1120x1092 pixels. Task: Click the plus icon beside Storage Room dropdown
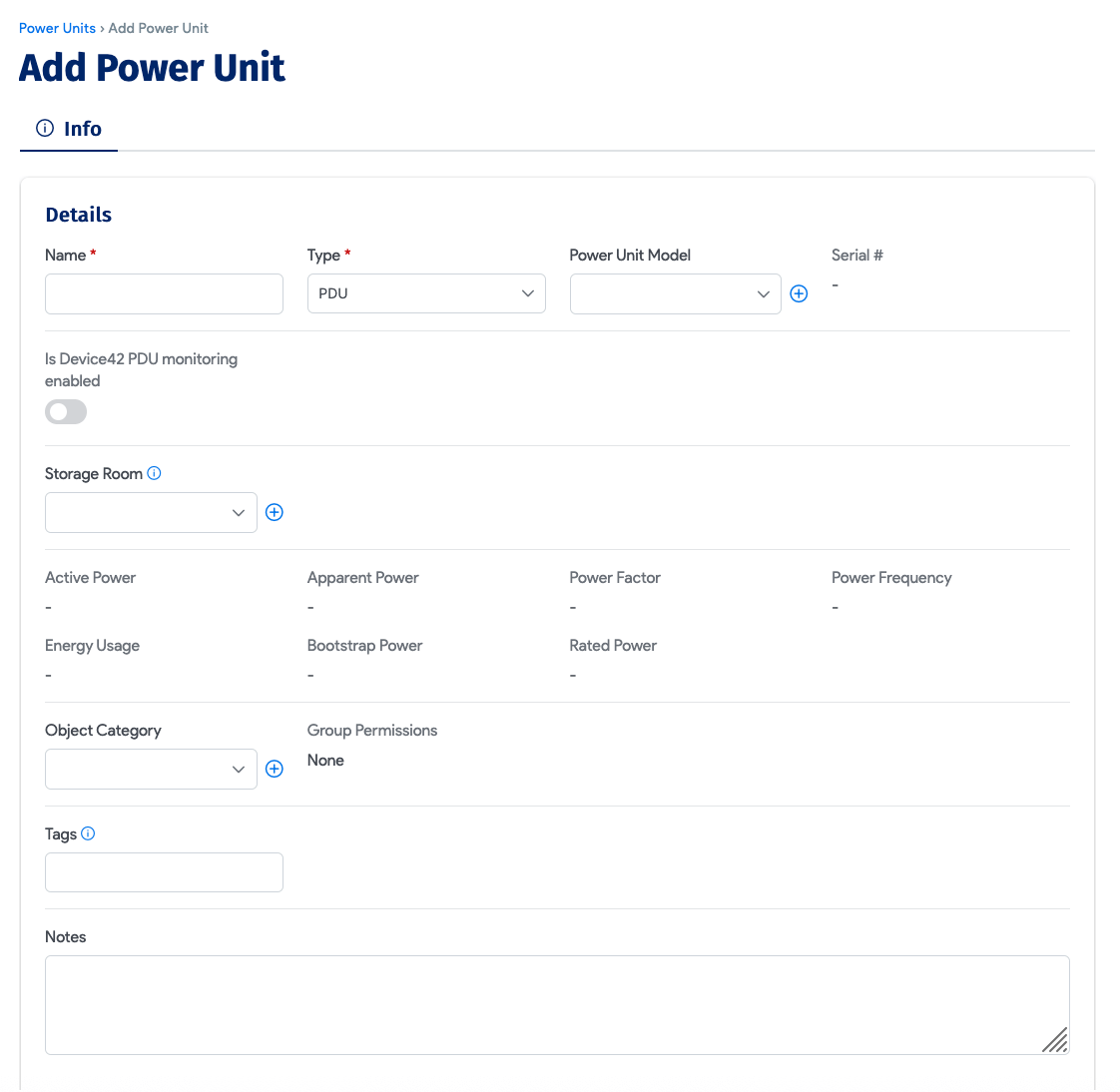275,512
